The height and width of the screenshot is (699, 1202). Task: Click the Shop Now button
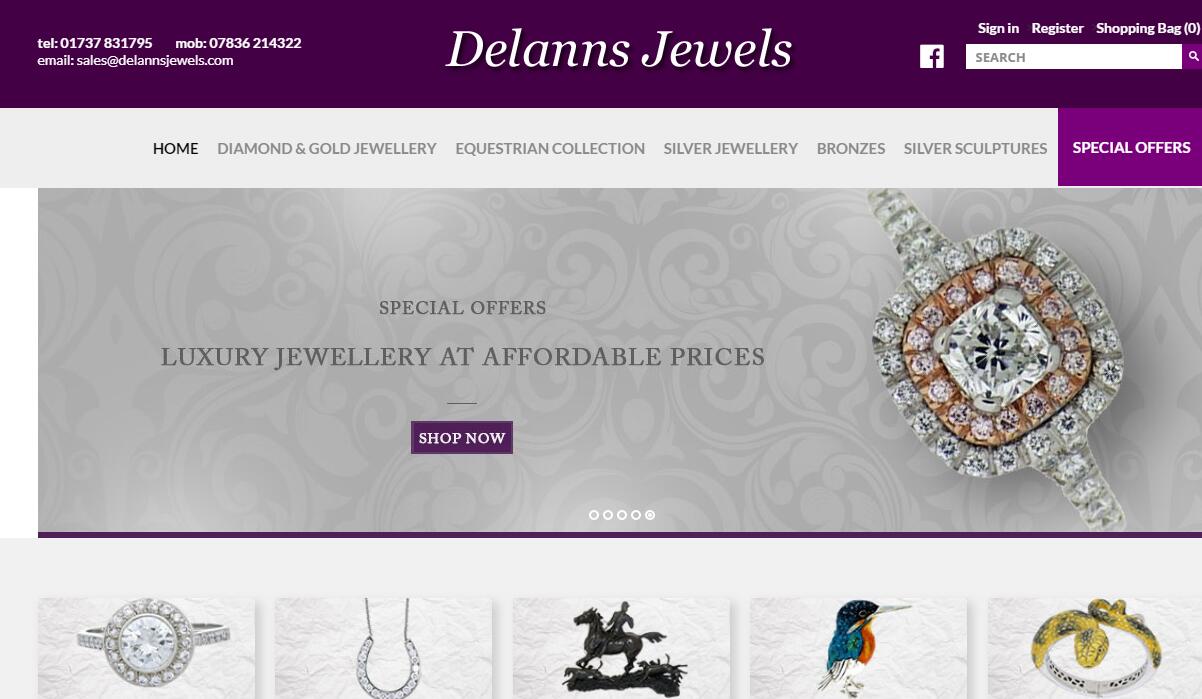[x=462, y=438]
